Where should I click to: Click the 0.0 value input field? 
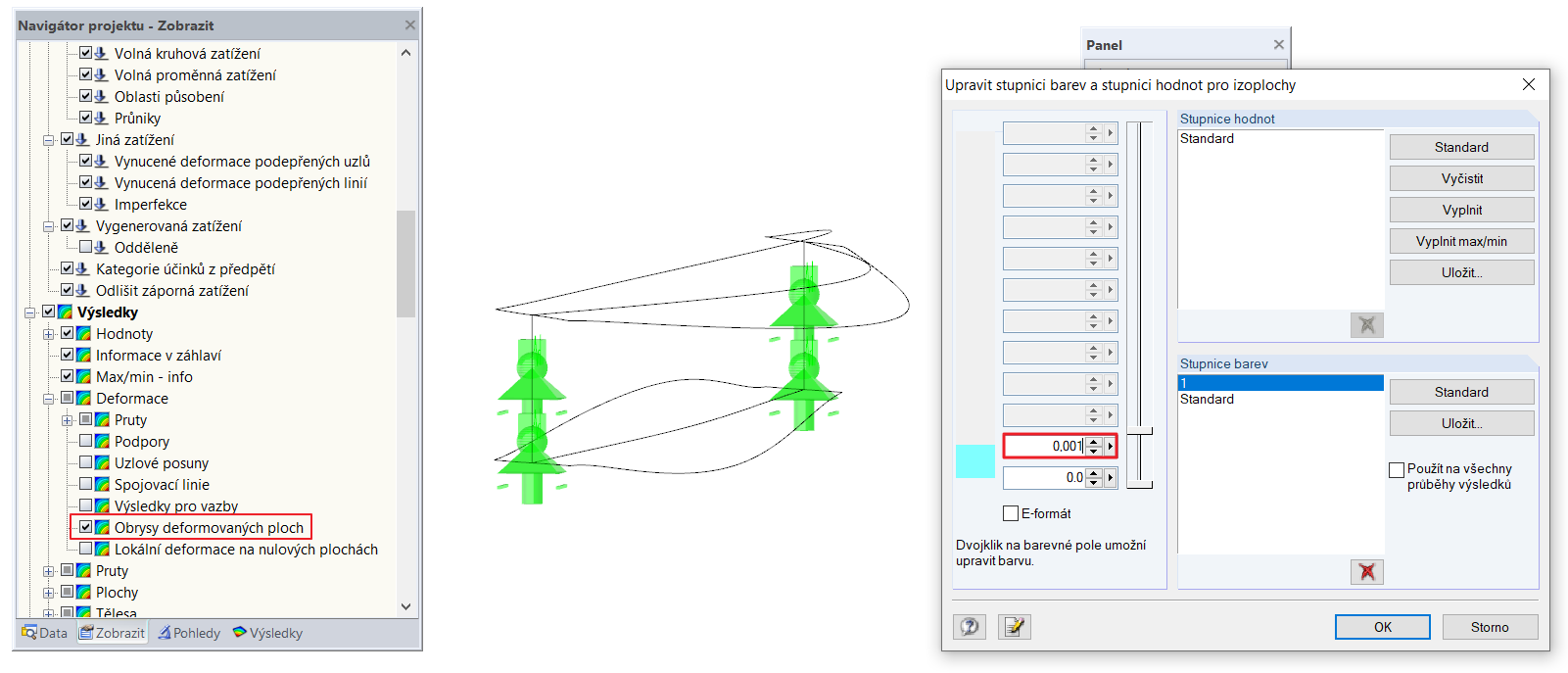click(1044, 478)
